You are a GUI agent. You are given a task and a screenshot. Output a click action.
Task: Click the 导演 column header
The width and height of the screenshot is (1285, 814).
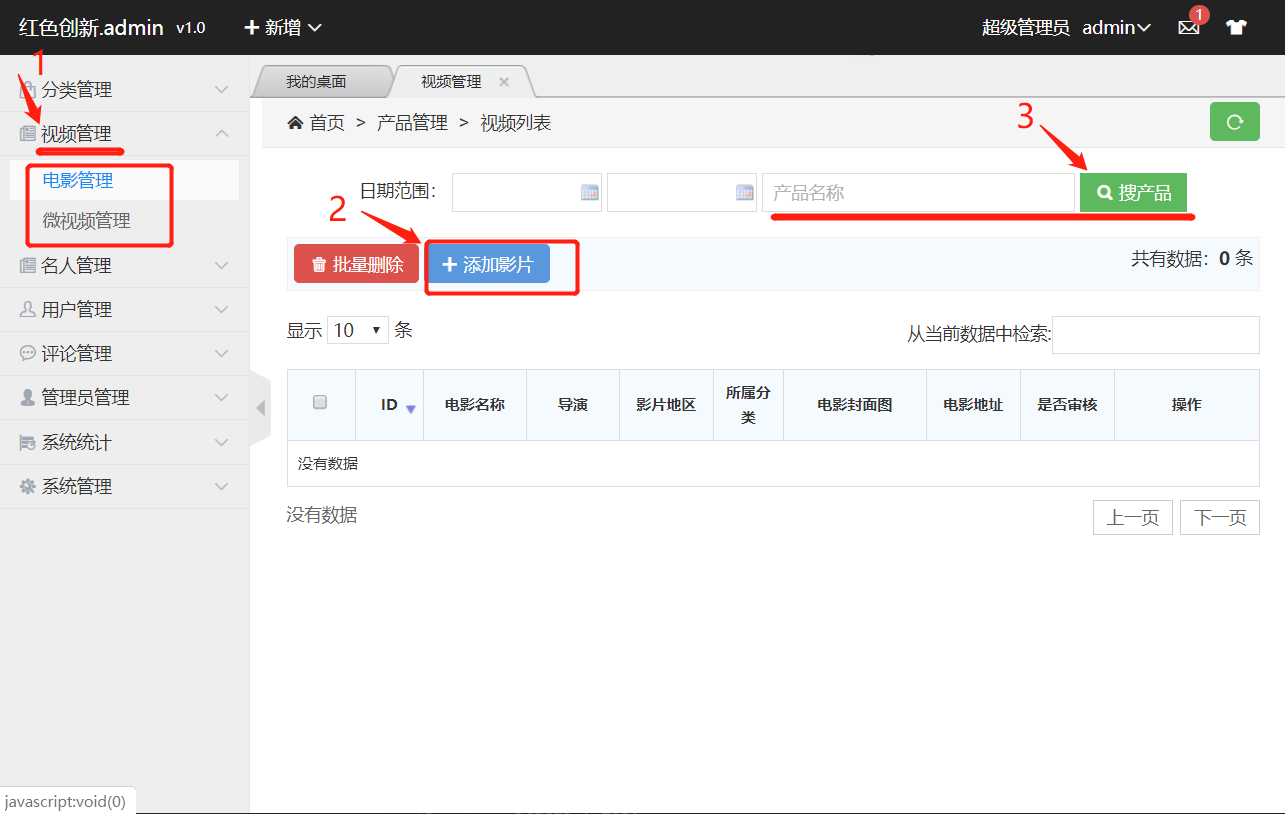click(573, 405)
